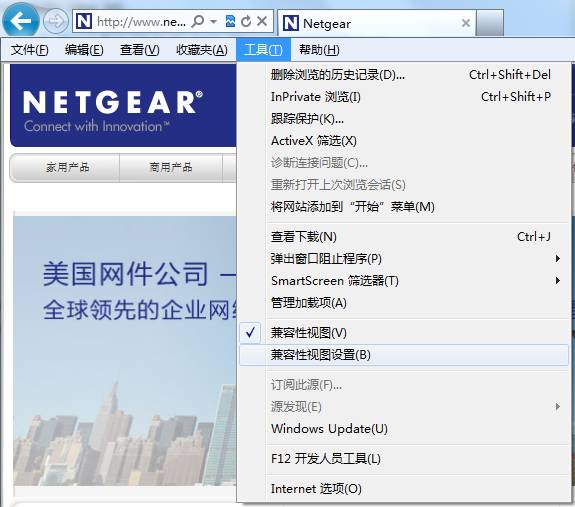
Task: Click the 家用产品 navigation button
Action: pos(67,168)
